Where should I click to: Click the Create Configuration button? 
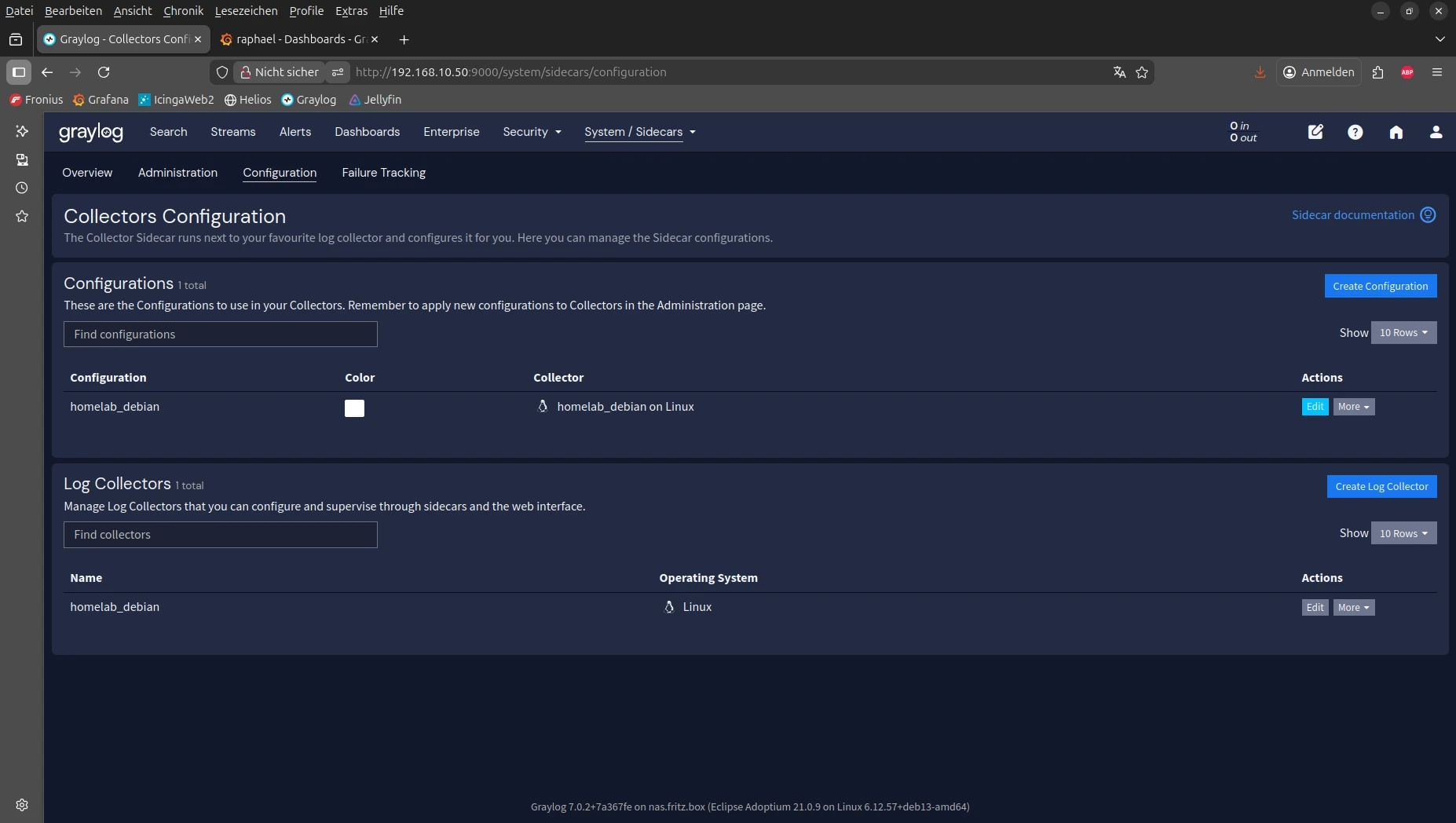pos(1380,286)
